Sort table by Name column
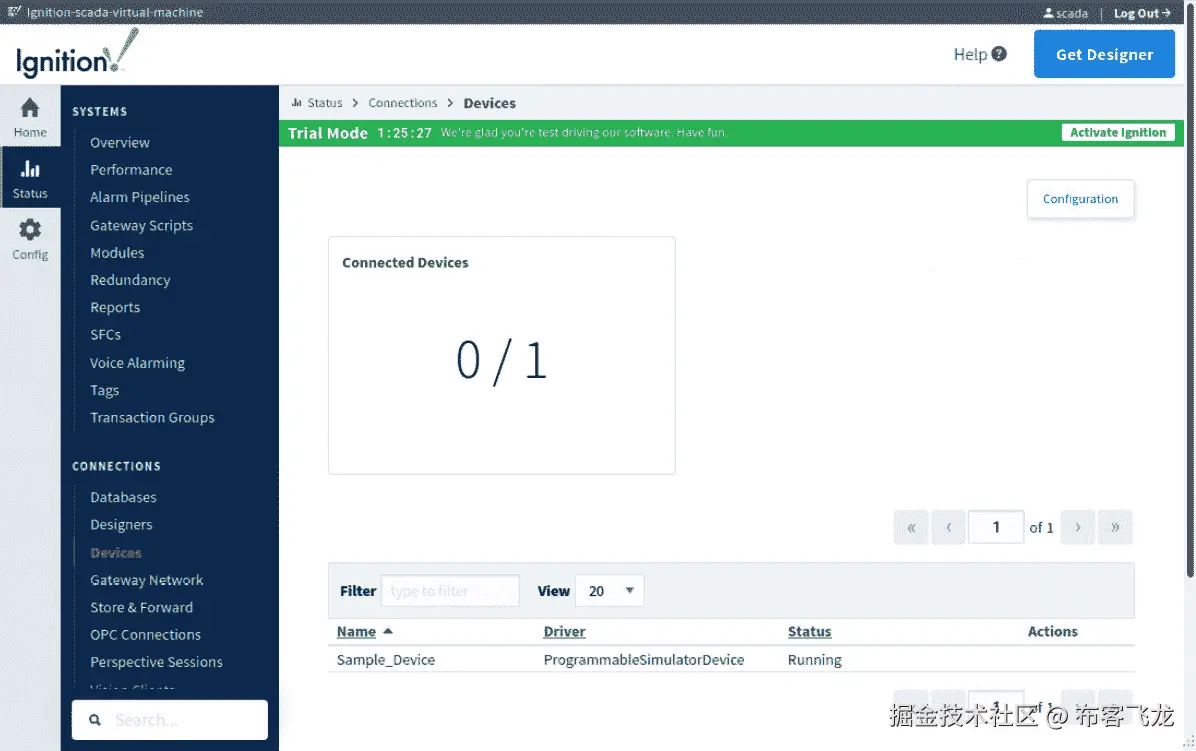The image size is (1196, 751). (x=356, y=632)
